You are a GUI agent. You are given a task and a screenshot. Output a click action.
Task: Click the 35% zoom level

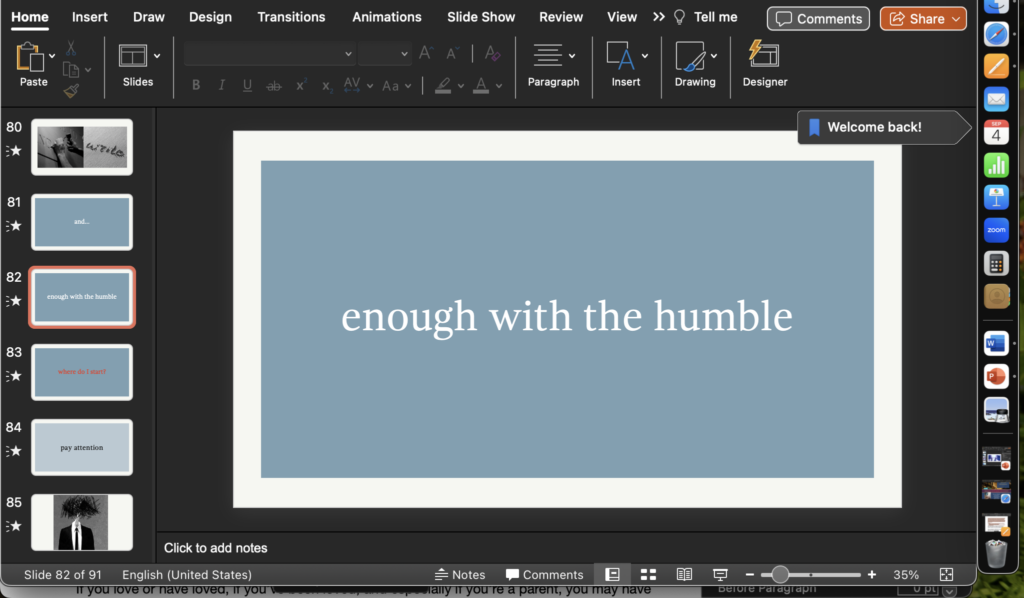[x=906, y=574]
